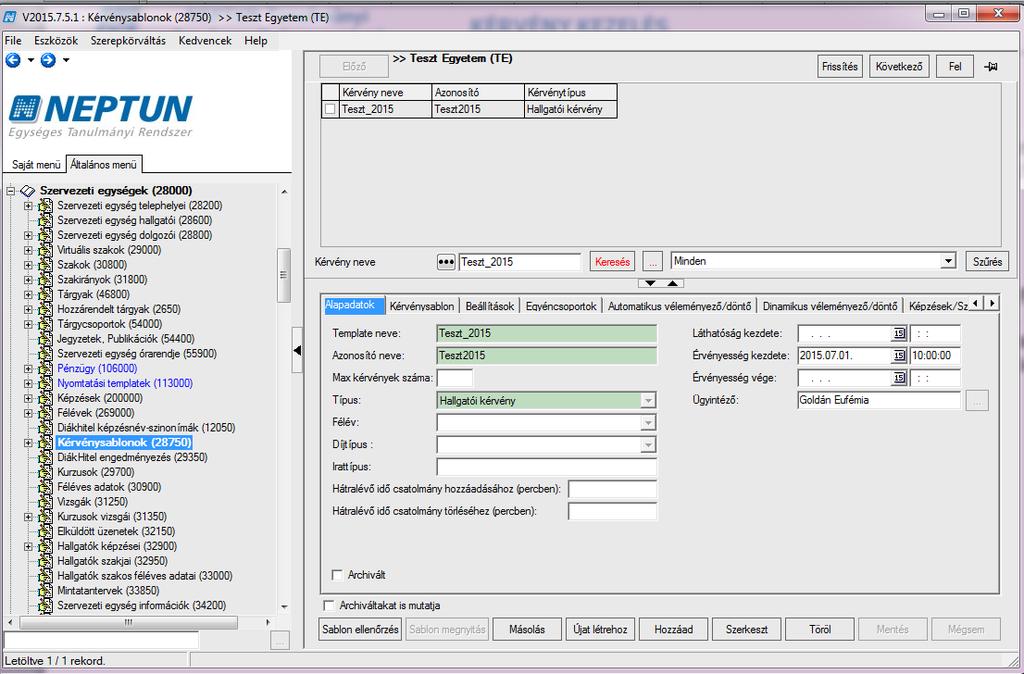Click the up triangle panel splitter arrow

672,283
